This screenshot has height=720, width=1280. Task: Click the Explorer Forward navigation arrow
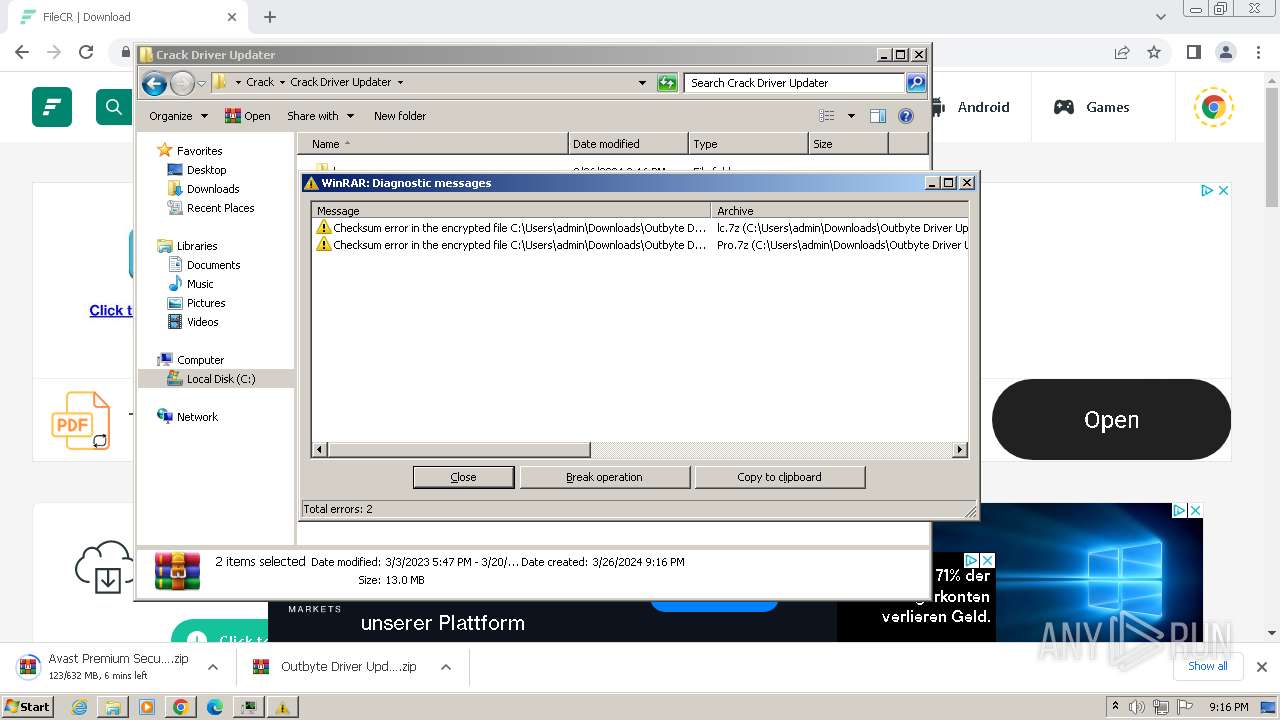(182, 83)
